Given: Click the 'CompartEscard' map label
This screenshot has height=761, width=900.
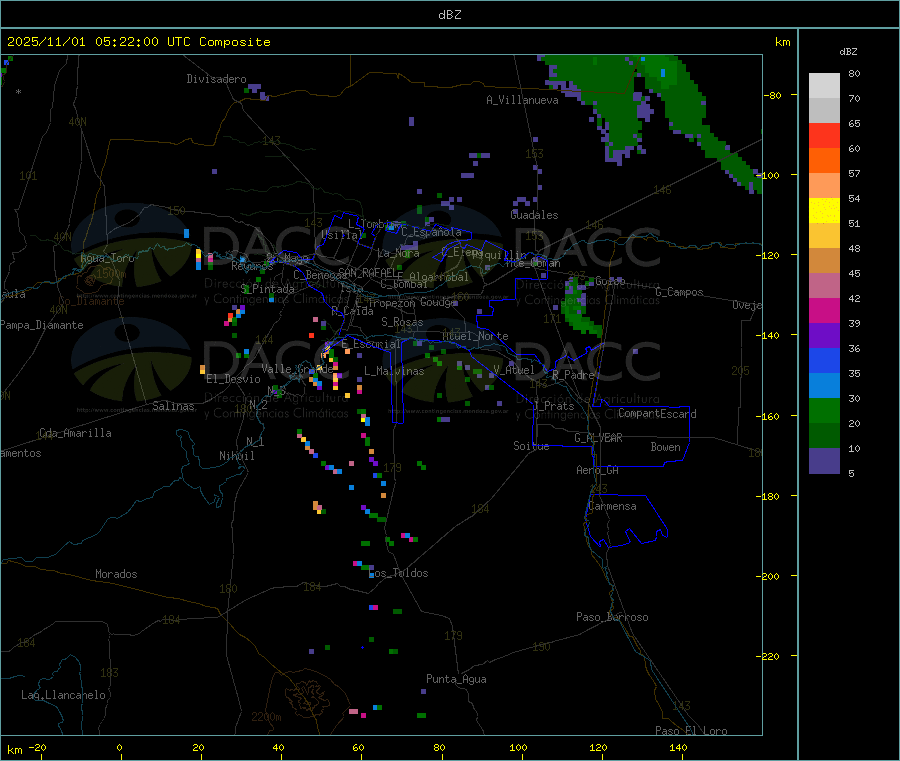Looking at the screenshot, I should [657, 413].
